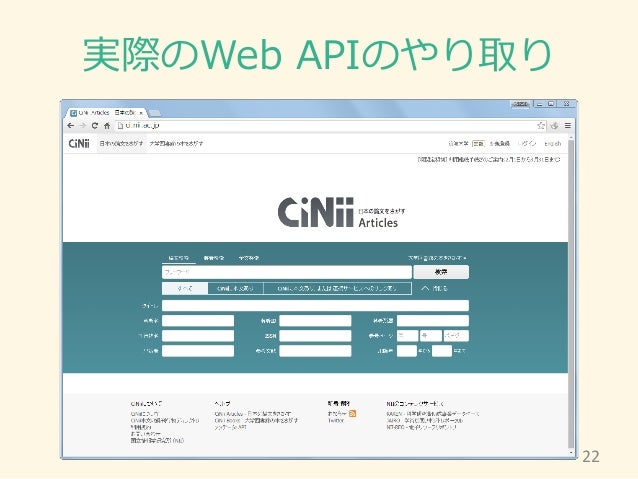Click the ISSN input field
Image resolution: width=638 pixels, height=479 pixels.
pyautogui.click(x=315, y=336)
